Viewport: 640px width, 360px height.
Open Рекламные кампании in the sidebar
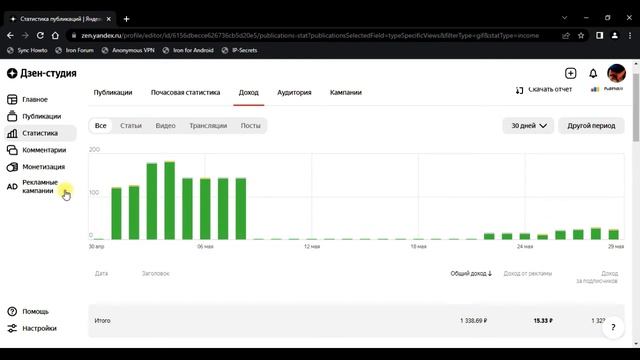click(x=33, y=187)
